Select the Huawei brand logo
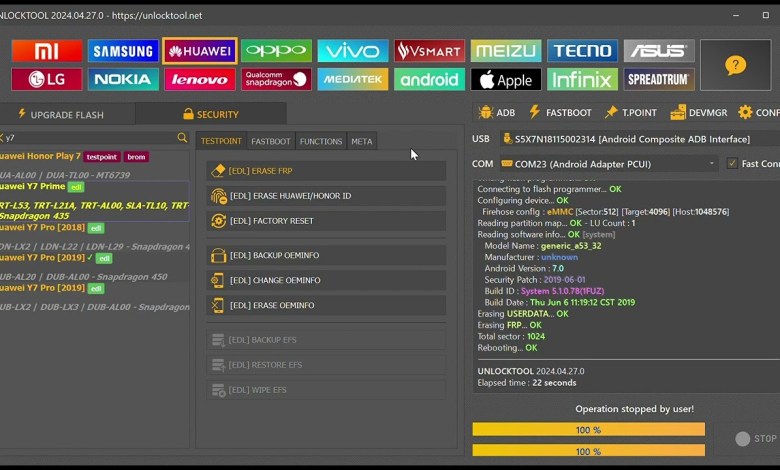 click(x=199, y=51)
